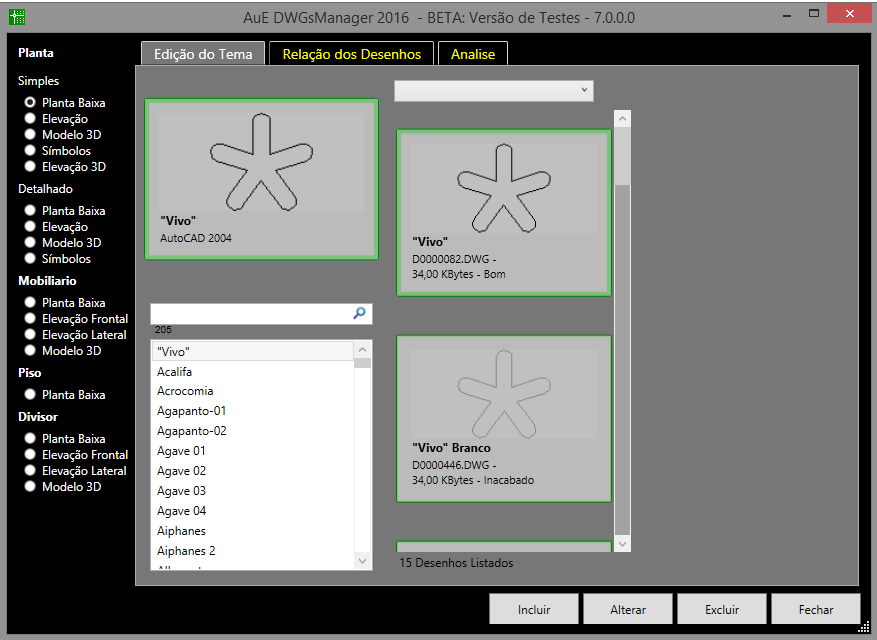
Task: Click the Alterar button
Action: (628, 609)
